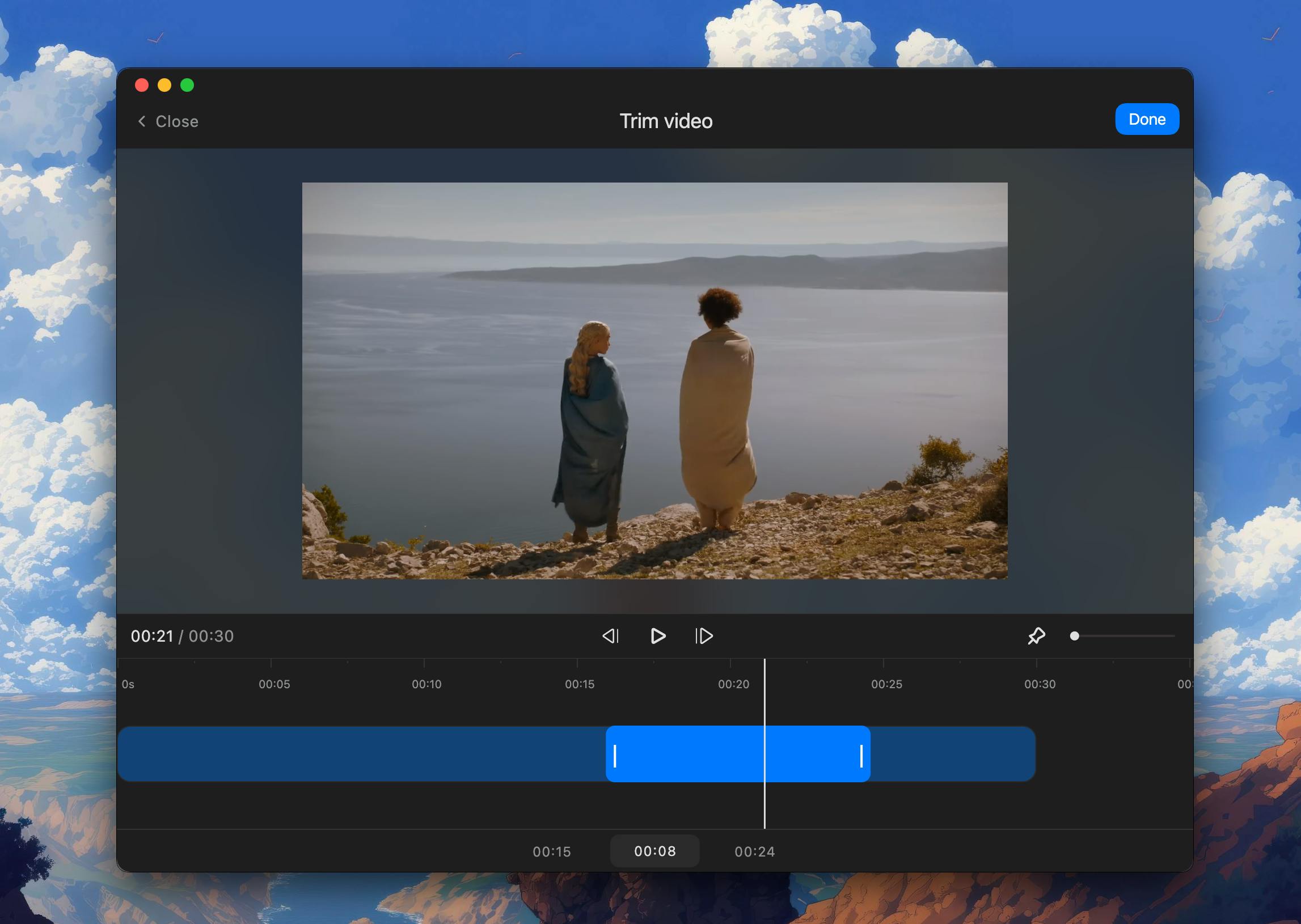
Task: Click the 00:30 total duration text
Action: [211, 636]
